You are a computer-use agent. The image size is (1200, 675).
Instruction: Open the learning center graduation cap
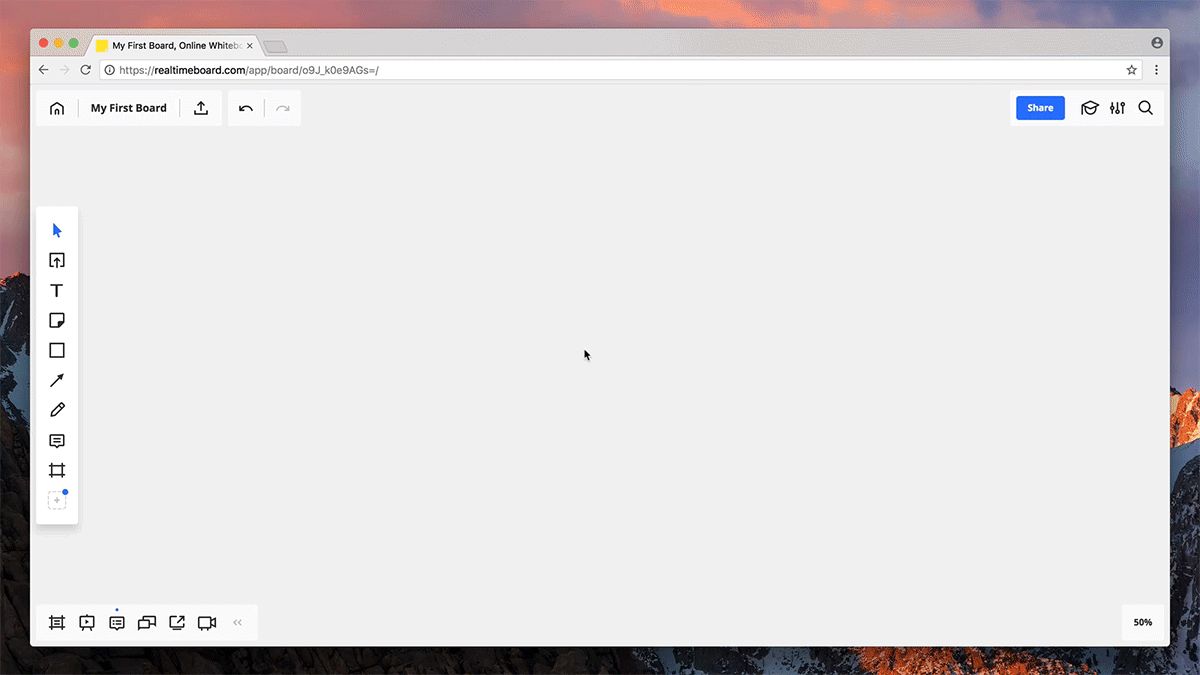coord(1090,108)
